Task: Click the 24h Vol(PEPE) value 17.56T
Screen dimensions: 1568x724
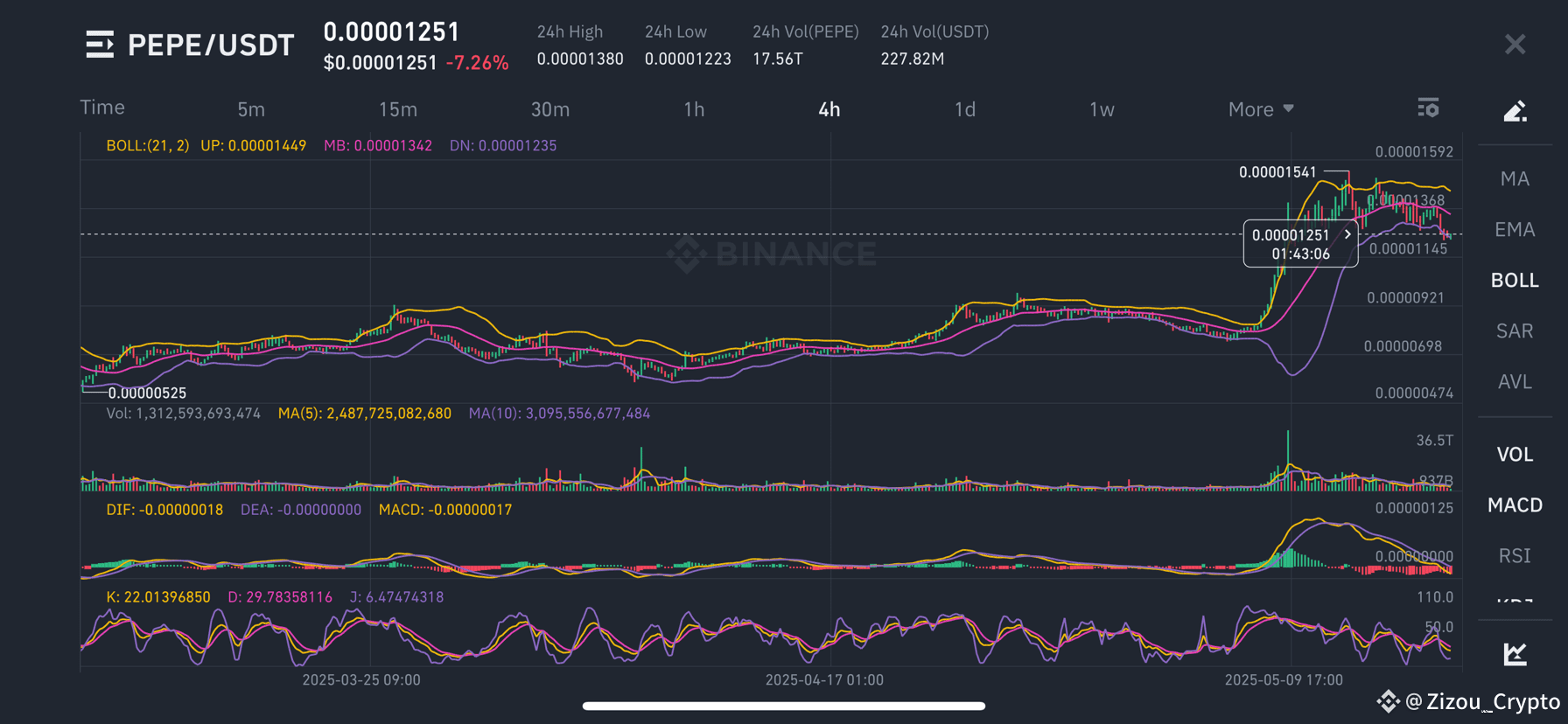Action: pyautogui.click(x=778, y=59)
